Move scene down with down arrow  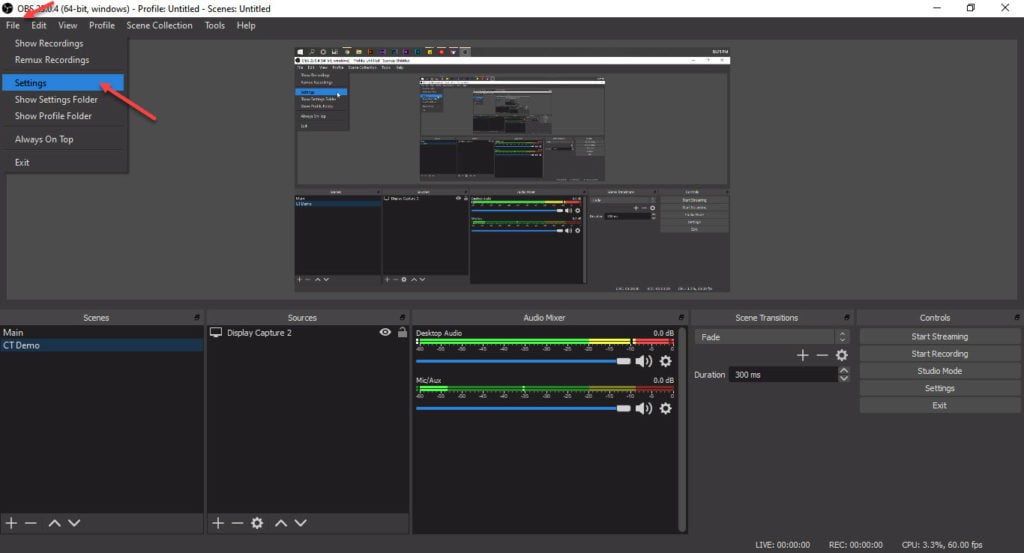click(74, 523)
